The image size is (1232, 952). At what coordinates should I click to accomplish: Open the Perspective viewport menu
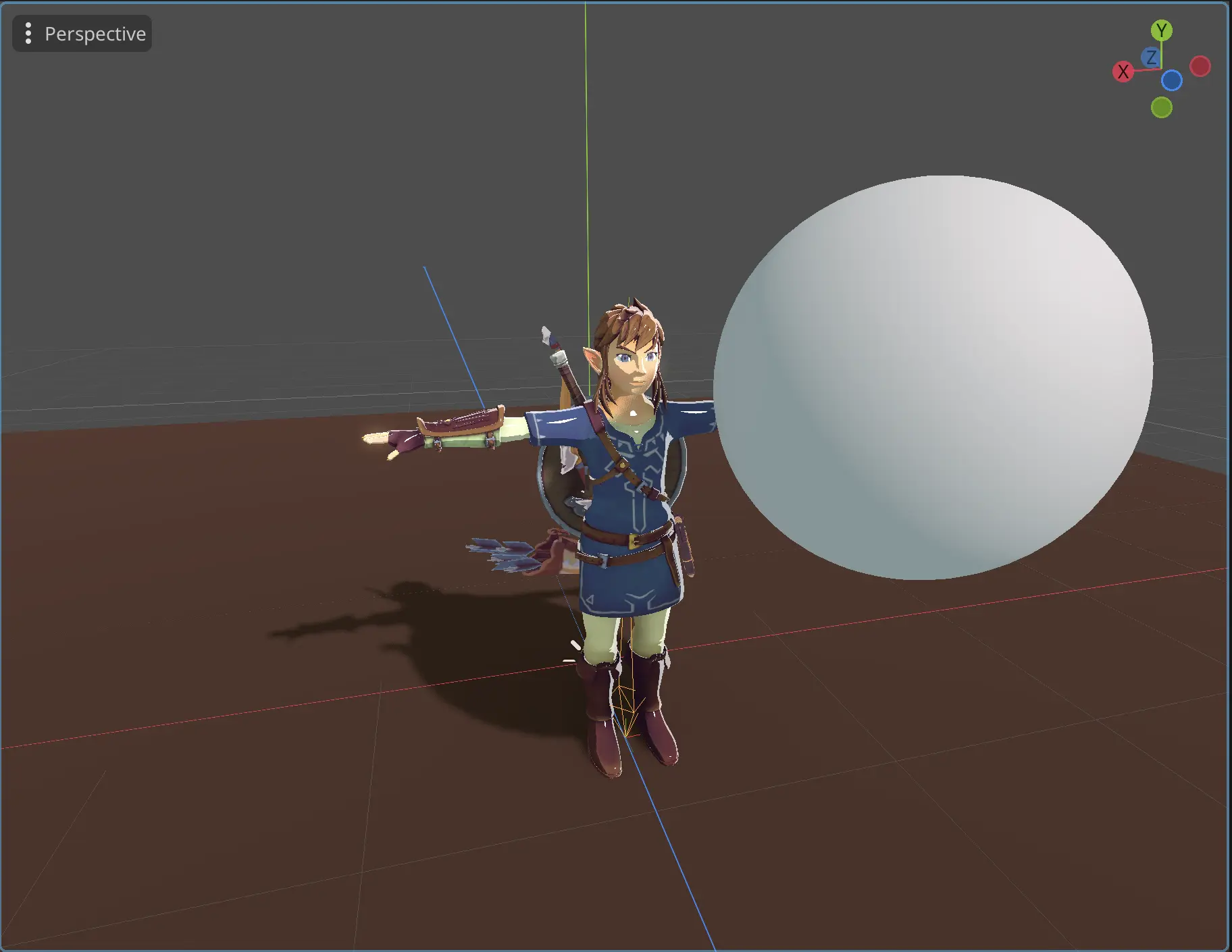point(81,33)
